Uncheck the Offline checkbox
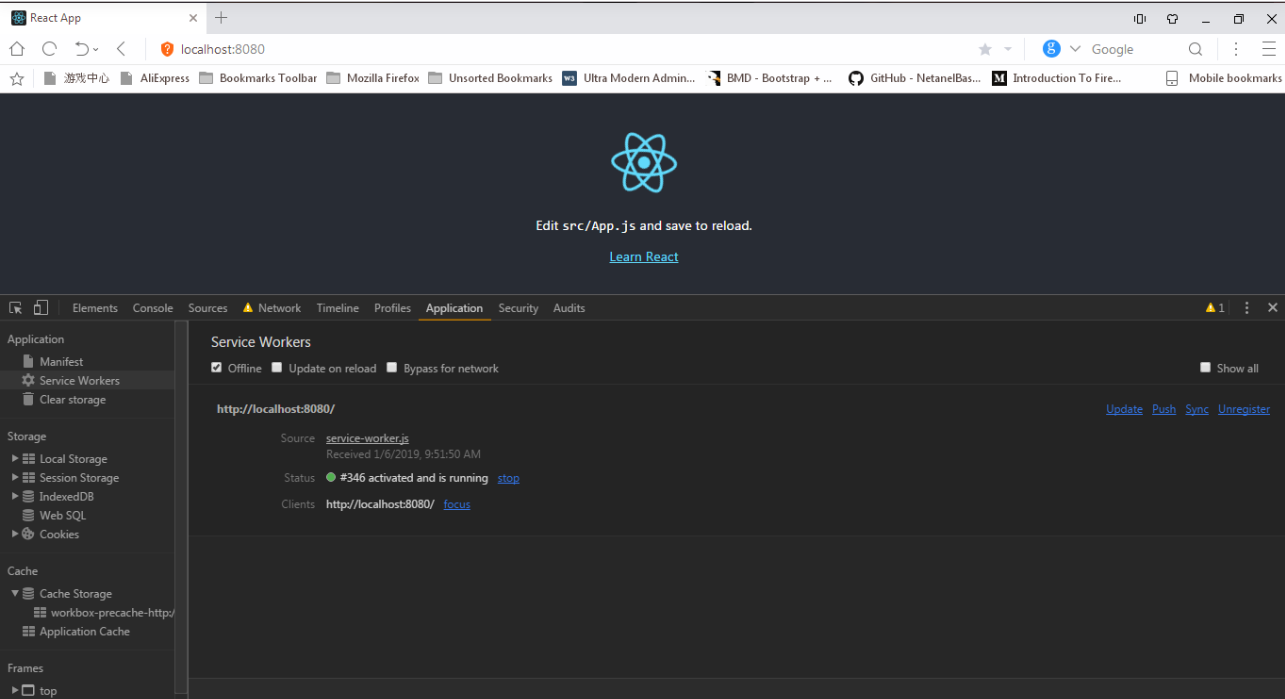Screen dimensions: 1285x699 tap(216, 368)
